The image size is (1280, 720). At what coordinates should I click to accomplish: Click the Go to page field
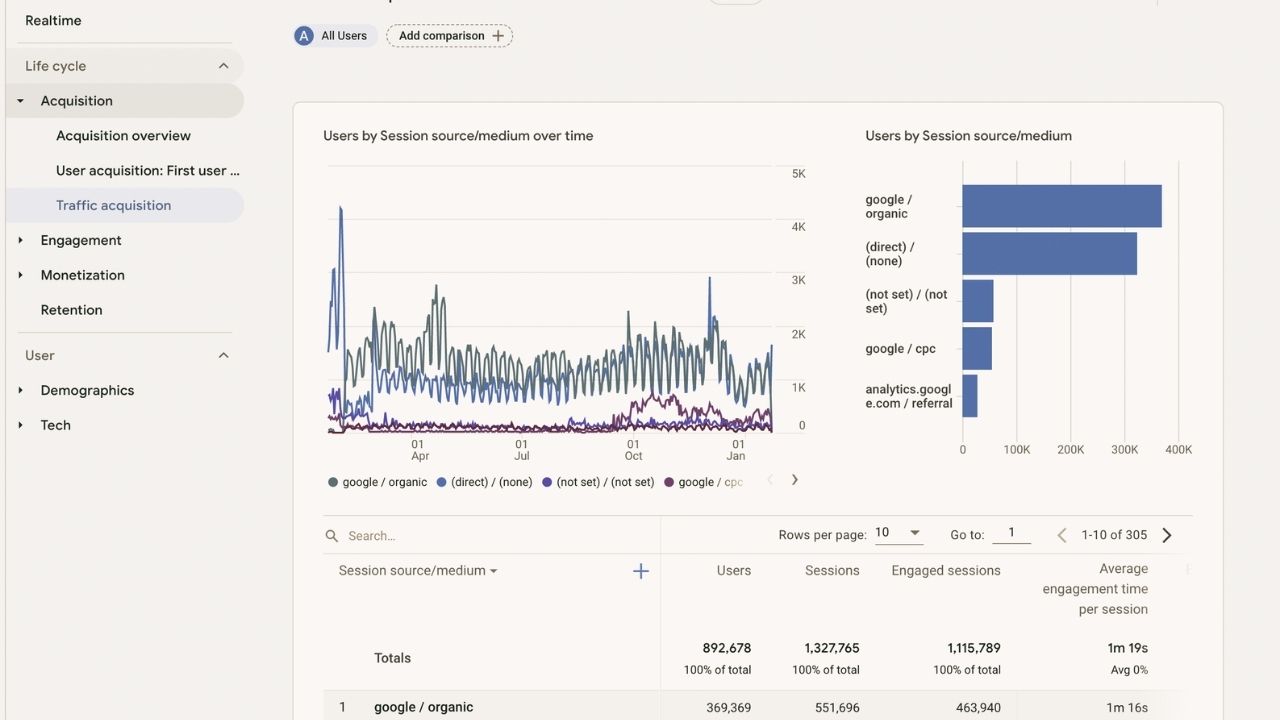1011,534
